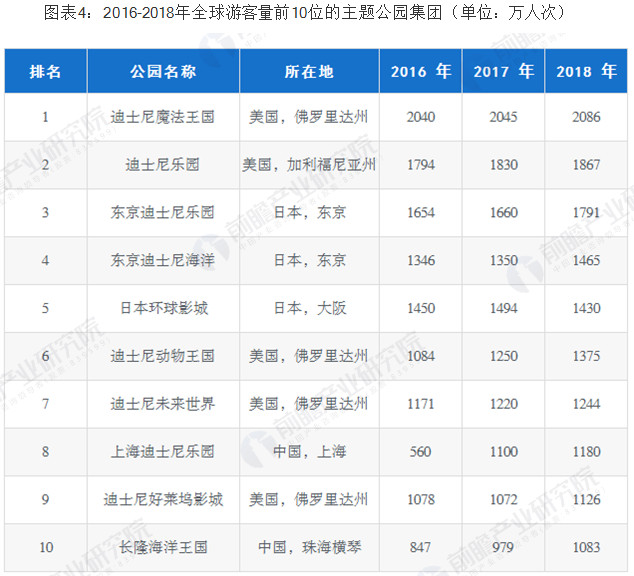
Task: Select the 迪士尼乐园 cell in rank 2 row
Action: 163,165
